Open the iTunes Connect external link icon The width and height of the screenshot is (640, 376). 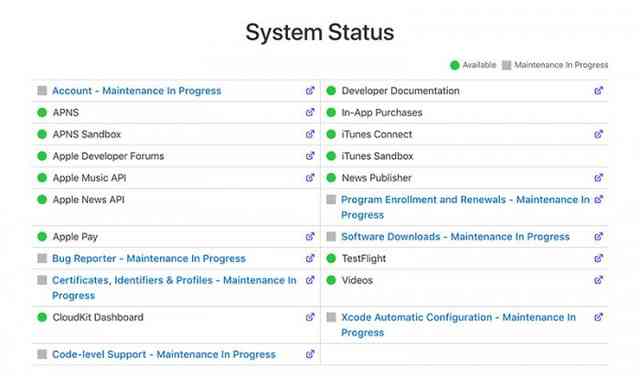[x=598, y=134]
